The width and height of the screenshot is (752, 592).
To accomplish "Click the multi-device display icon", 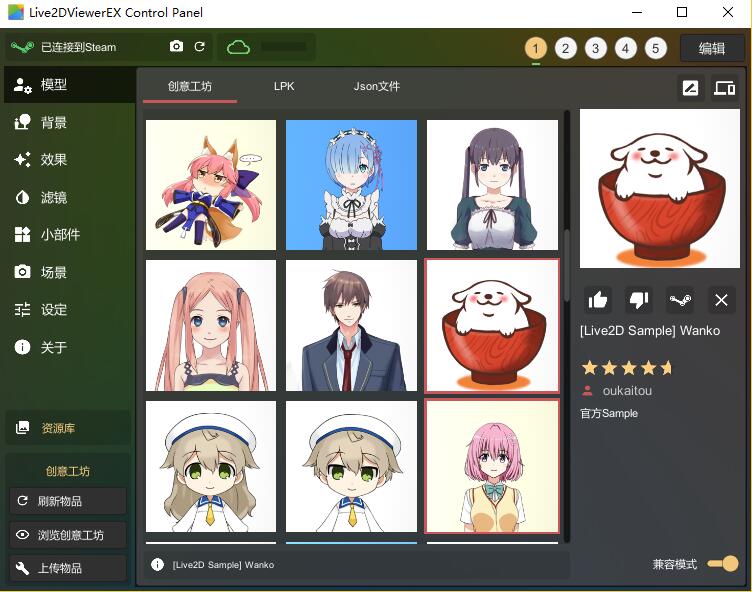I will coord(724,88).
